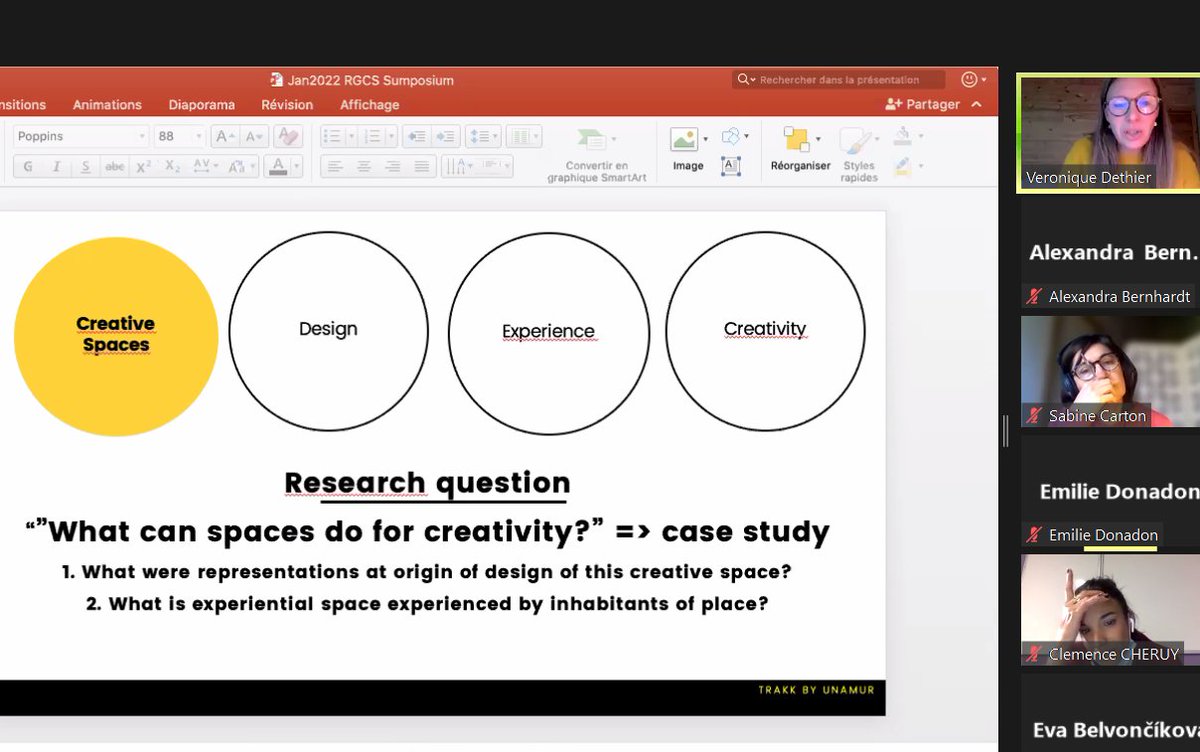This screenshot has height=752, width=1200.
Task: Open the shapes gallery dropdown arrow
Action: pos(748,137)
